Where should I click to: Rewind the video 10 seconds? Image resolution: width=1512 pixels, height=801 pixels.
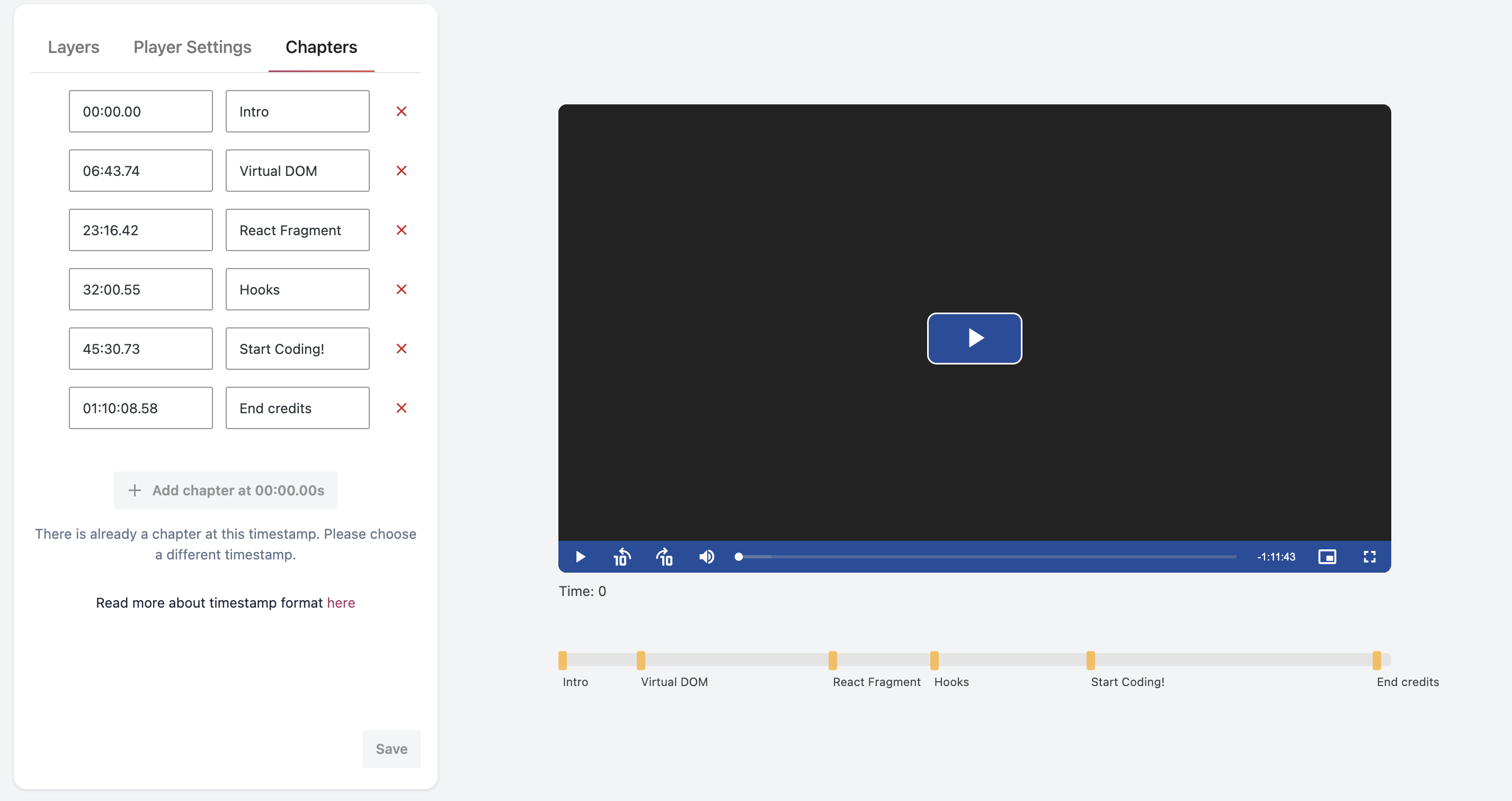point(621,556)
